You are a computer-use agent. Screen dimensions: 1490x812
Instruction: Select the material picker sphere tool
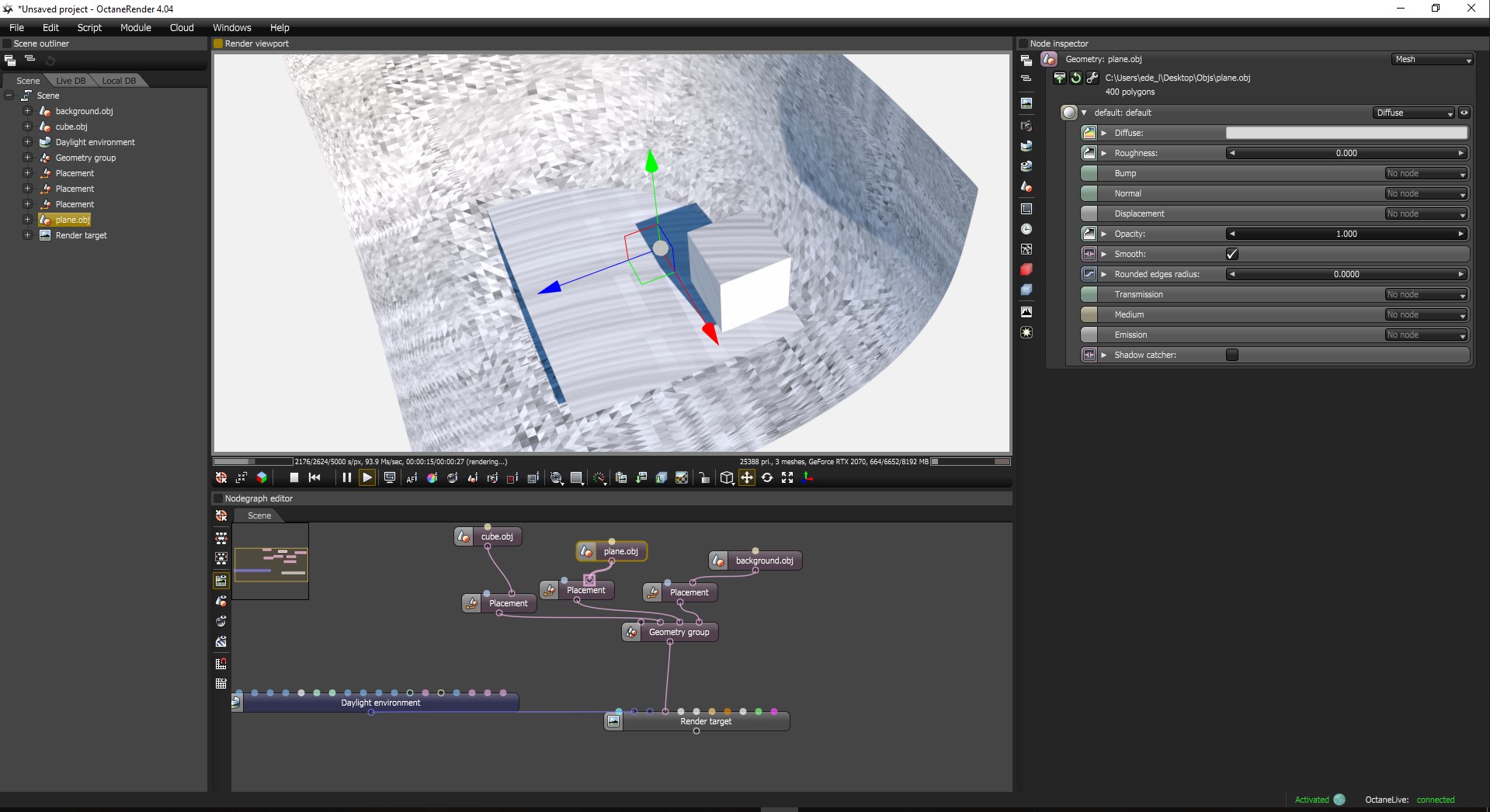(x=452, y=478)
